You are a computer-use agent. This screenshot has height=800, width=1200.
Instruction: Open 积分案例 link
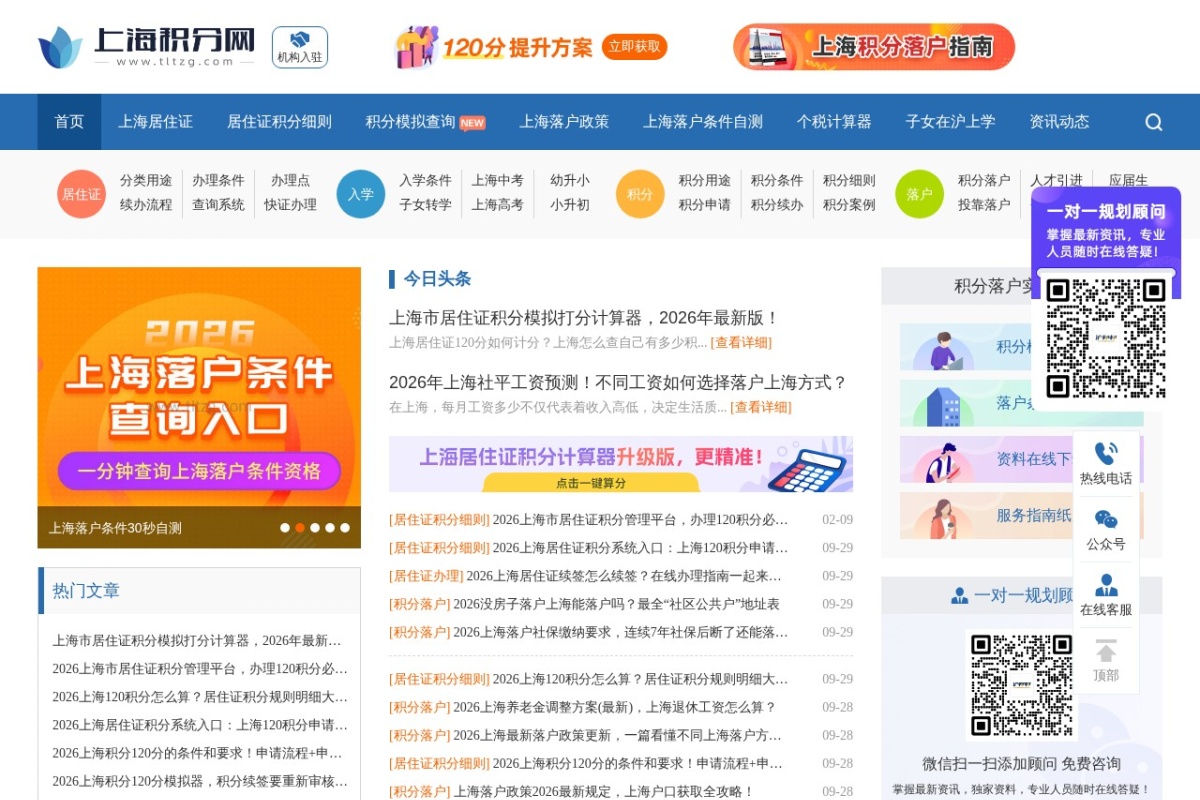(849, 205)
